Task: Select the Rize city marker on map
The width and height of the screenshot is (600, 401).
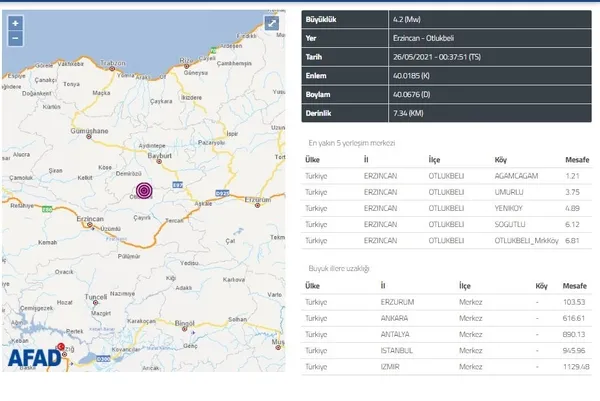Action: tap(186, 66)
